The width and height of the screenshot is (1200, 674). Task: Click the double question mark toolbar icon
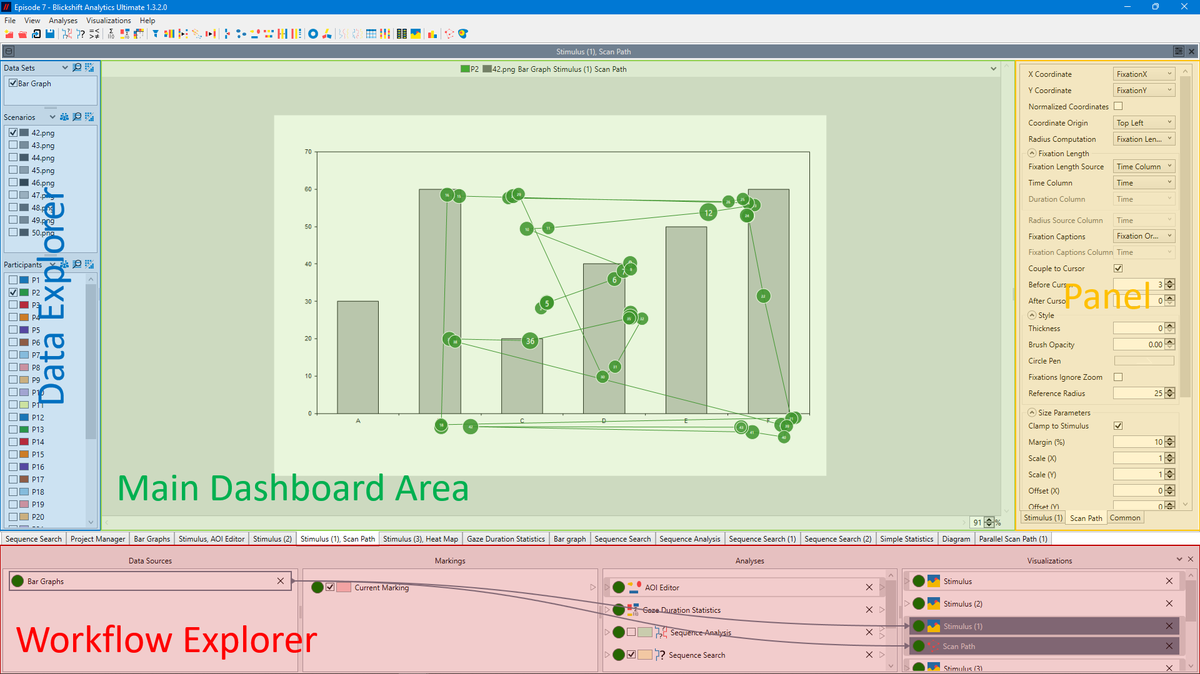(x=81, y=34)
